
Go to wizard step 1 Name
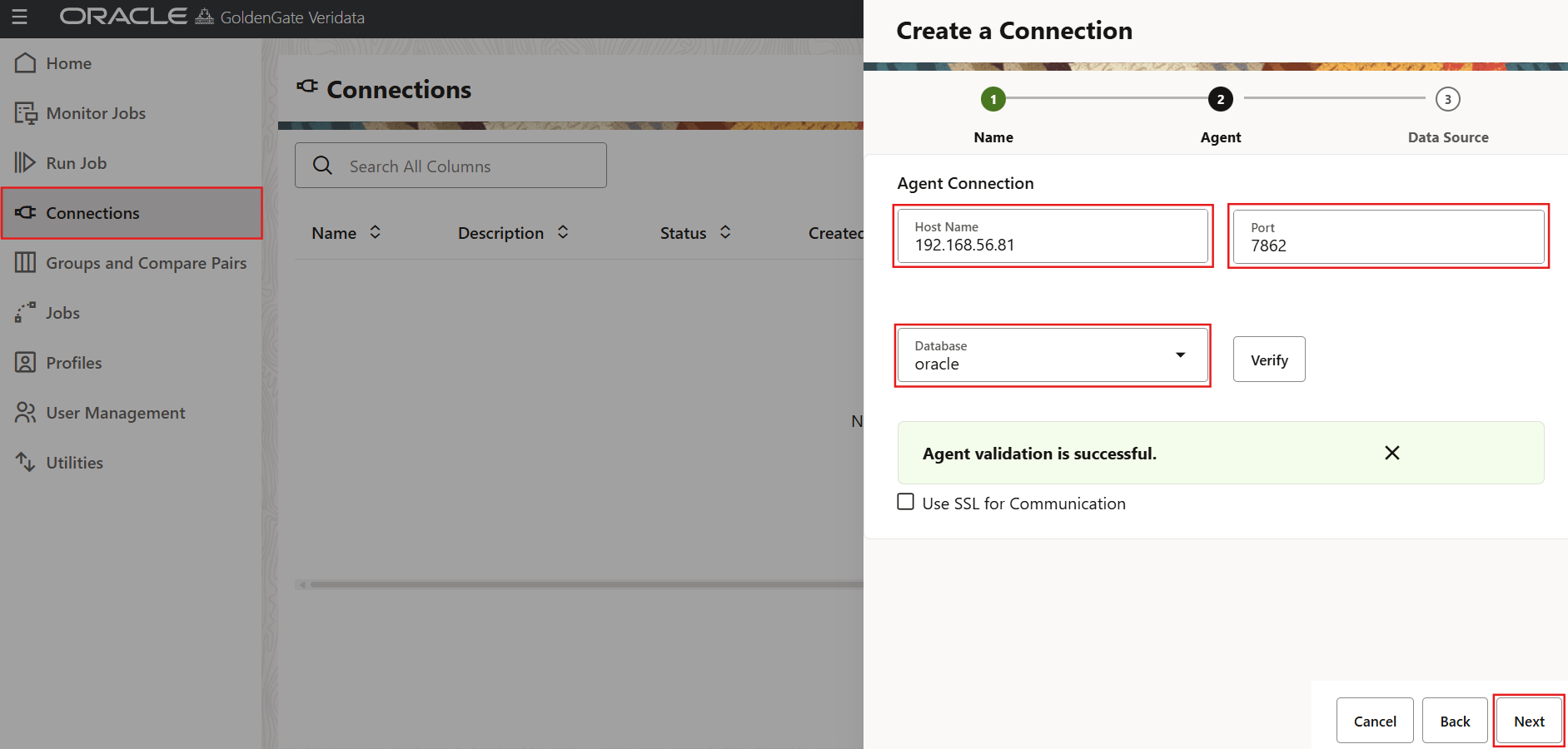point(993,99)
